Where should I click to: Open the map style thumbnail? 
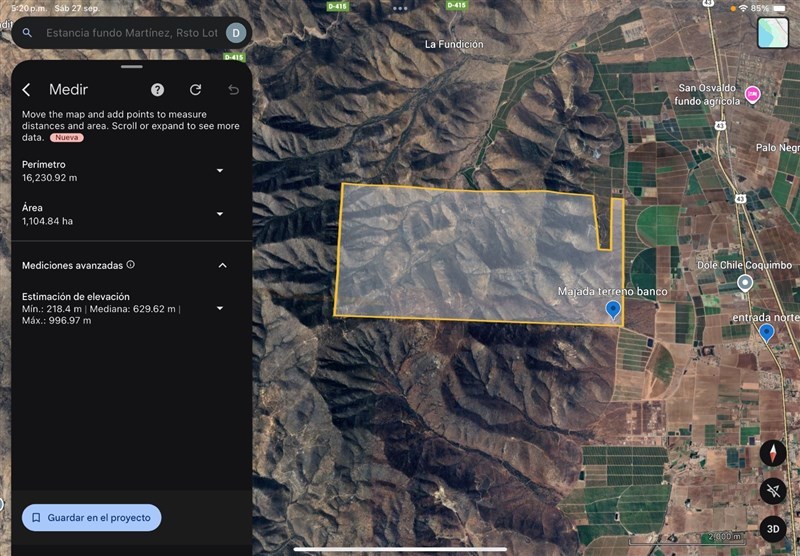coord(772,33)
